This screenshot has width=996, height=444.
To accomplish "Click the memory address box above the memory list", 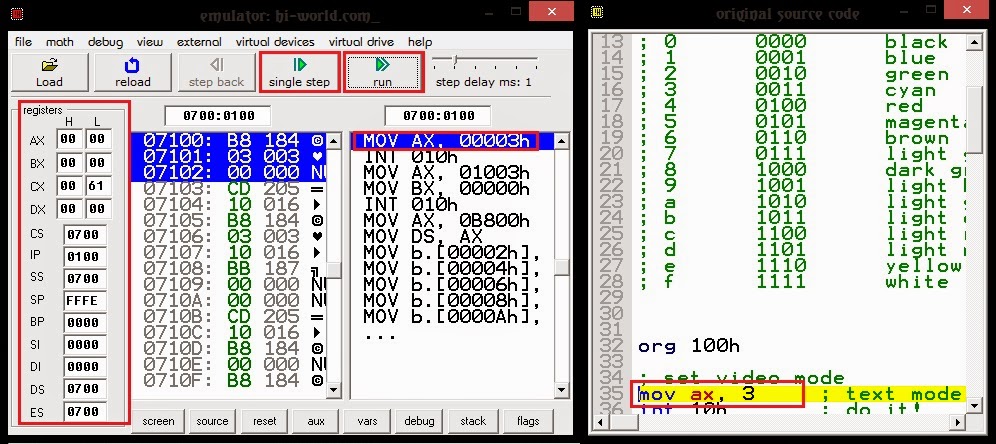I will point(218,116).
